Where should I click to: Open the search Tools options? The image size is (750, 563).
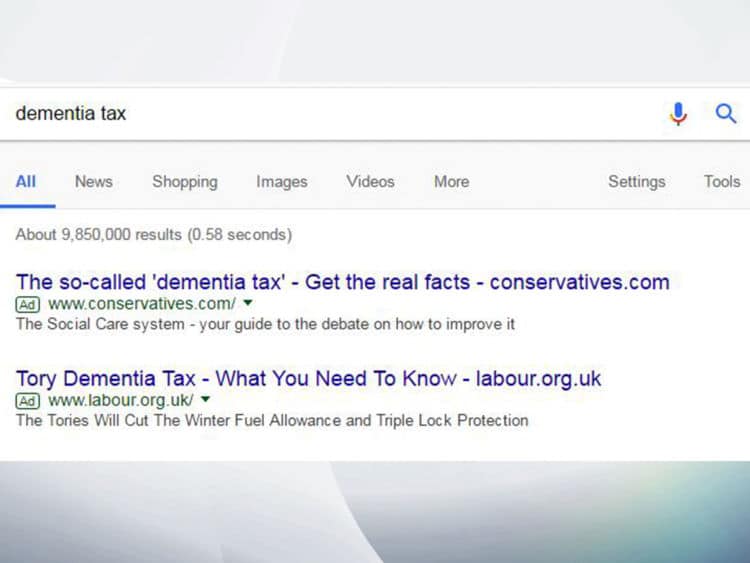click(721, 182)
